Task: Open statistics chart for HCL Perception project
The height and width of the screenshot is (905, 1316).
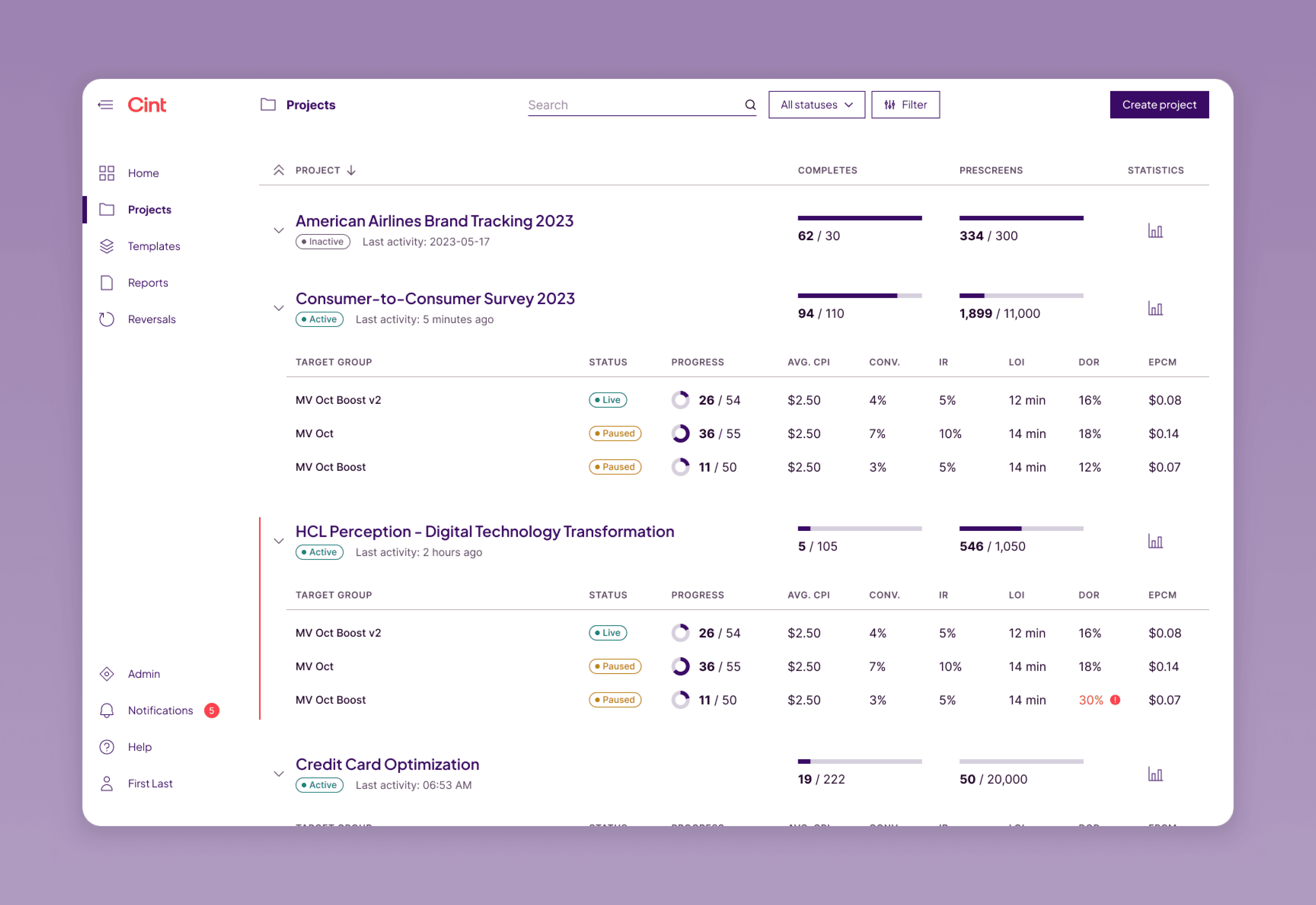Action: tap(1155, 541)
